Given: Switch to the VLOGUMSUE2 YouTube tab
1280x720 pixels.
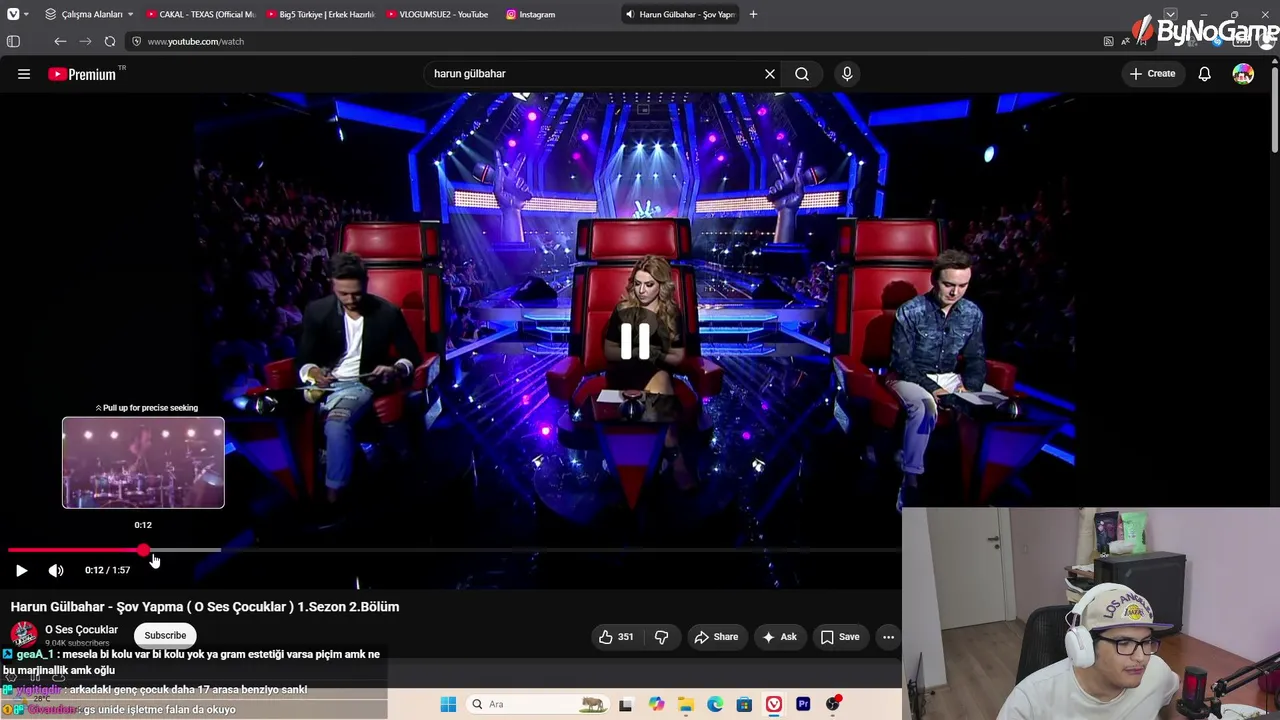Looking at the screenshot, I should point(439,14).
